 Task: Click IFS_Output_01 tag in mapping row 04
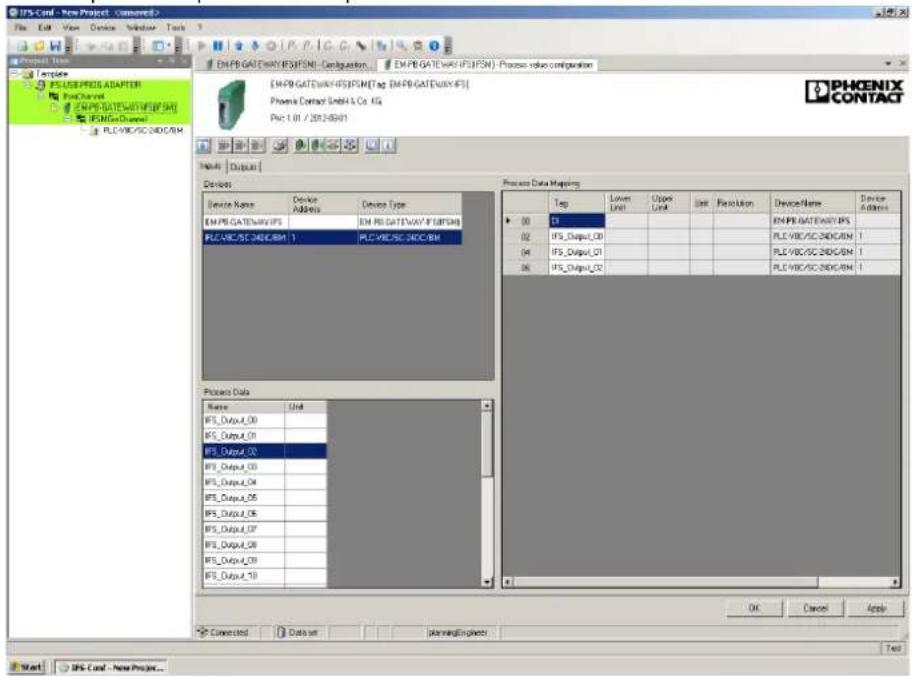578,252
